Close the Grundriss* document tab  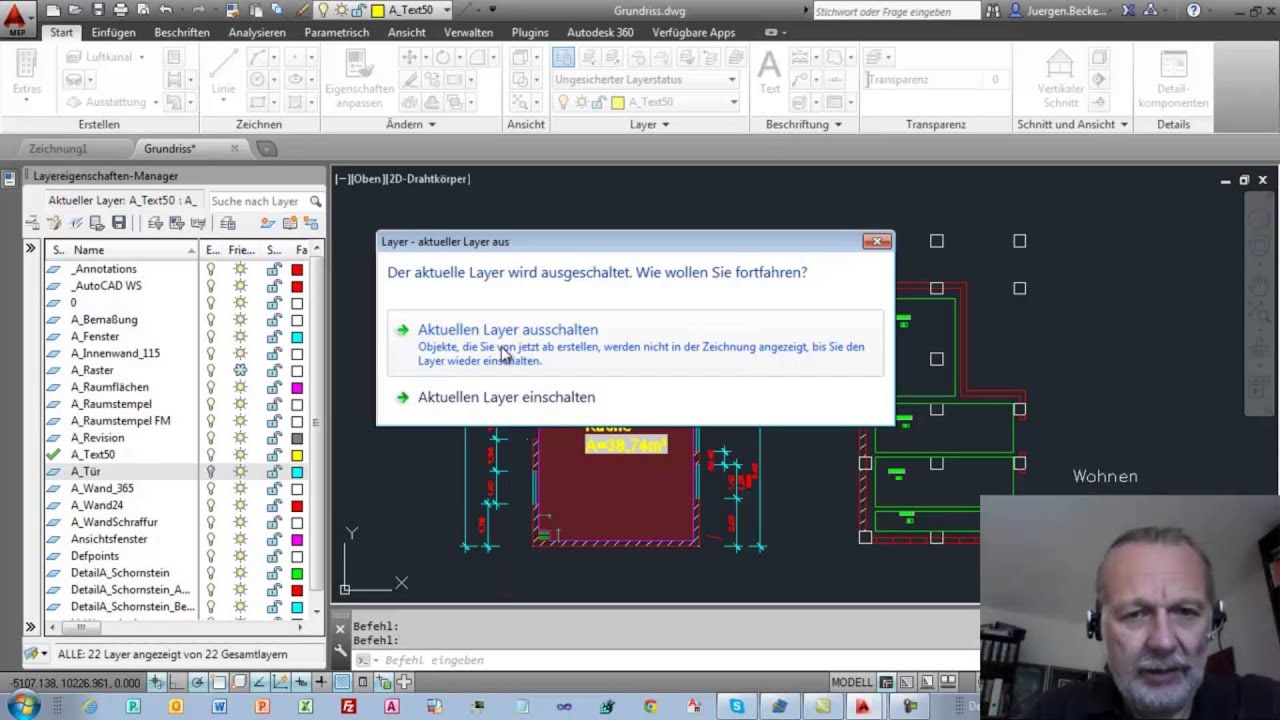click(x=234, y=148)
